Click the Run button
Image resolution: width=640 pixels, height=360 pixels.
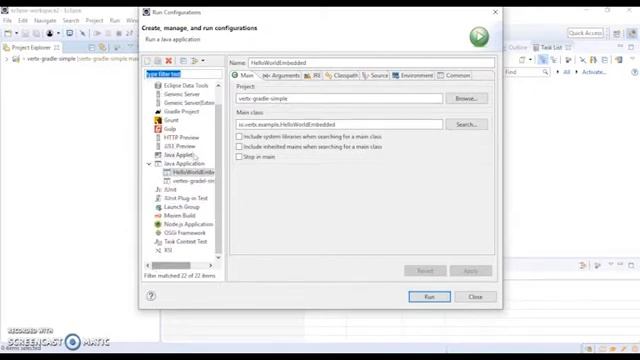[x=429, y=297]
